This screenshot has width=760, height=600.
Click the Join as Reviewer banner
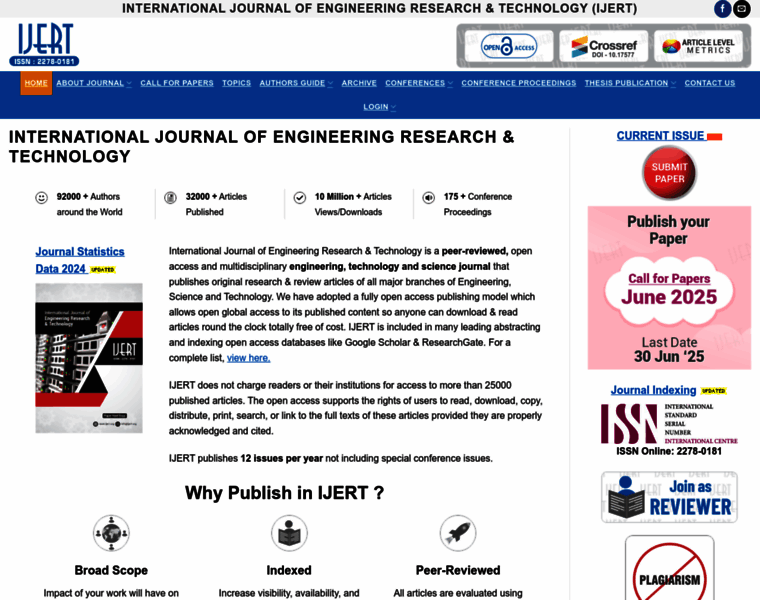coord(669,497)
